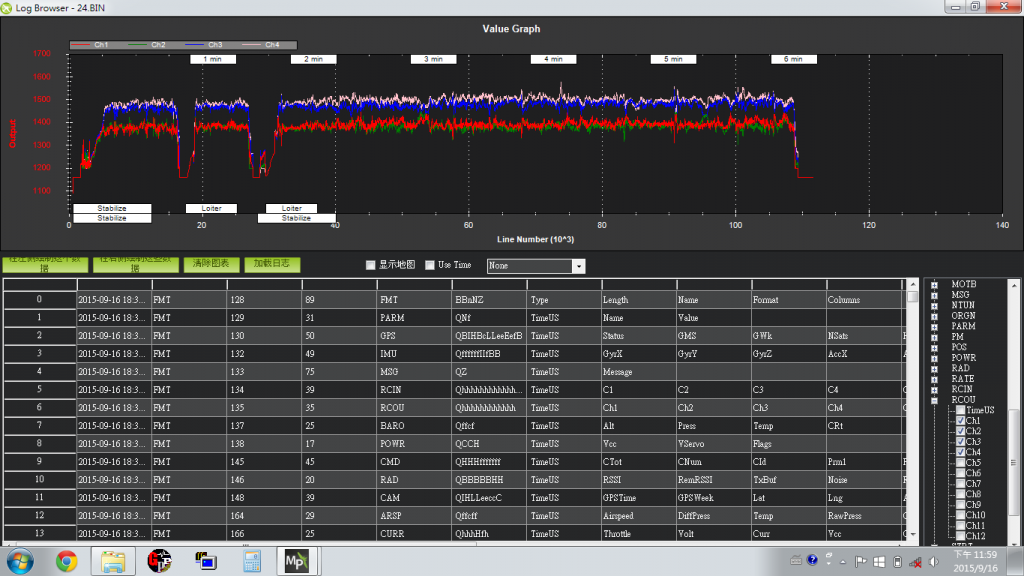Check RCOU Ch7 checkbox
Image resolution: width=1024 pixels, height=576 pixels.
[961, 483]
